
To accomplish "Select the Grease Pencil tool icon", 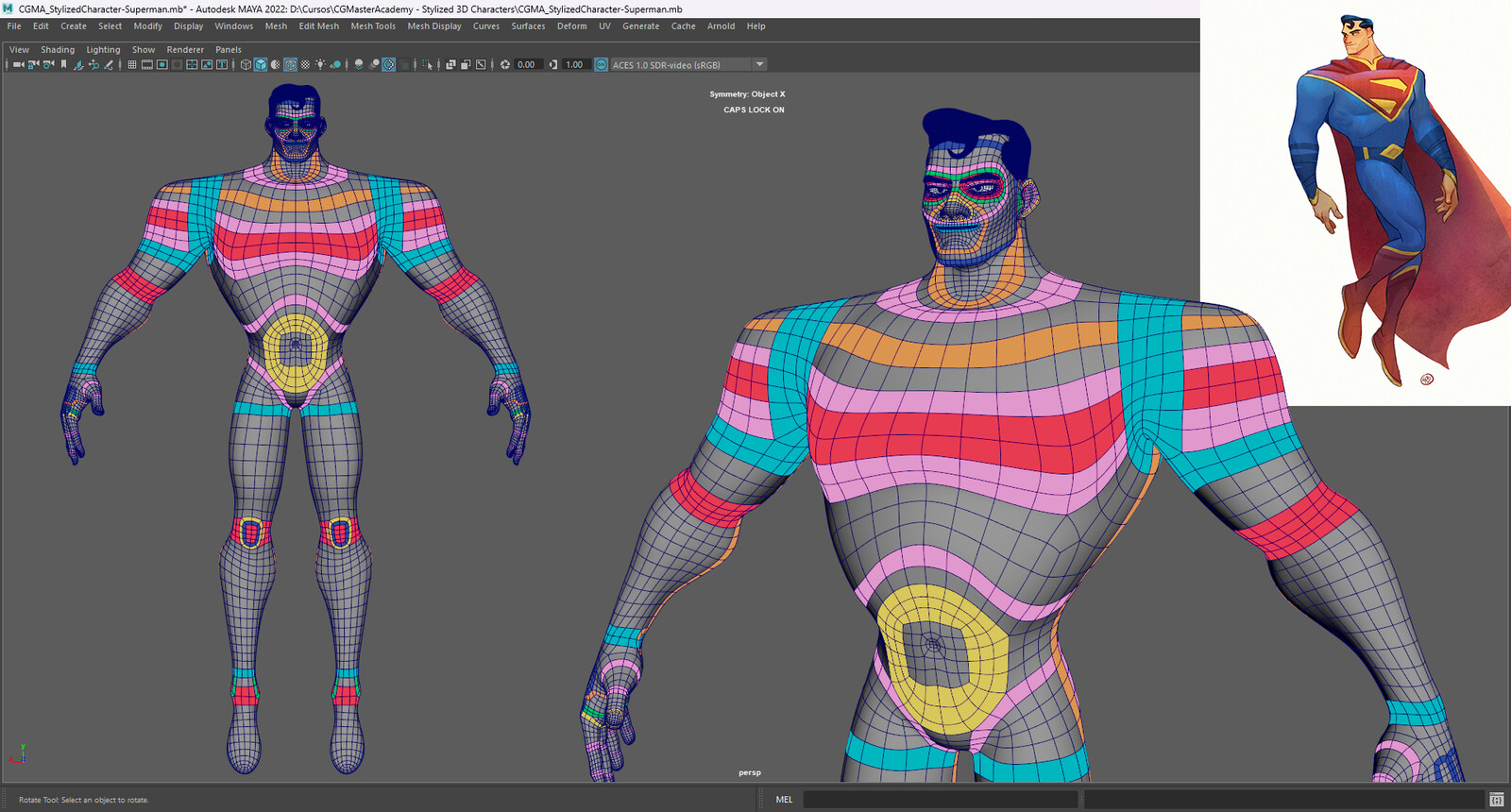I will [x=109, y=64].
